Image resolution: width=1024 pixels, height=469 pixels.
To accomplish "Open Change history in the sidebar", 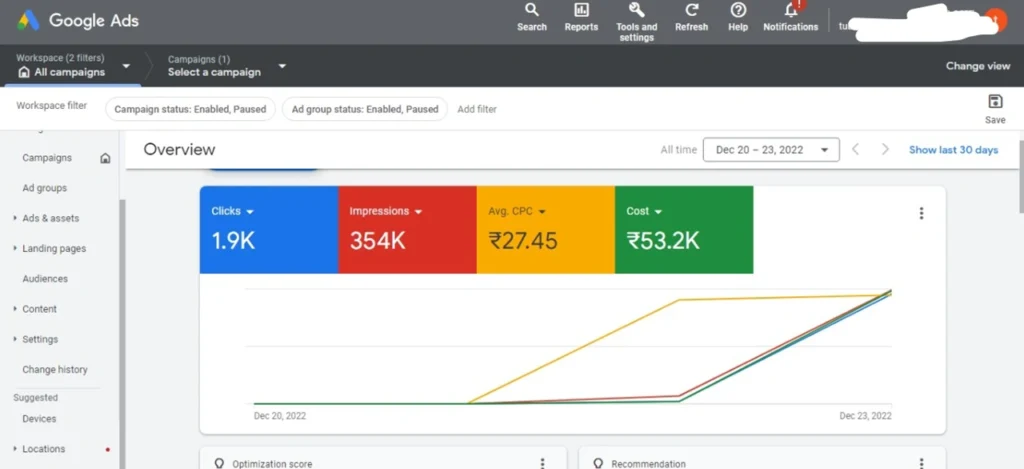I will pyautogui.click(x=55, y=370).
